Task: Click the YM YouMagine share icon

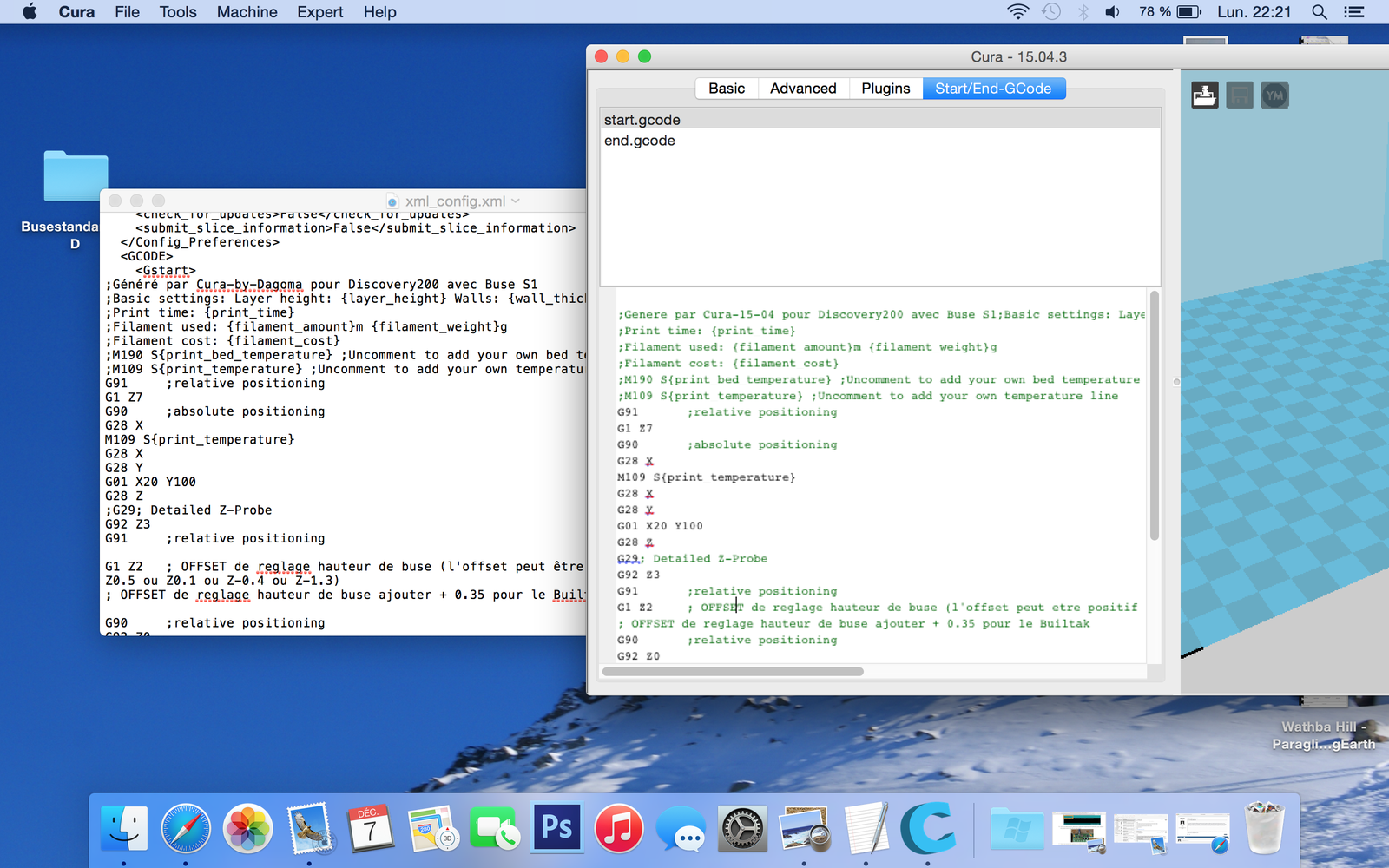Action: [x=1274, y=95]
